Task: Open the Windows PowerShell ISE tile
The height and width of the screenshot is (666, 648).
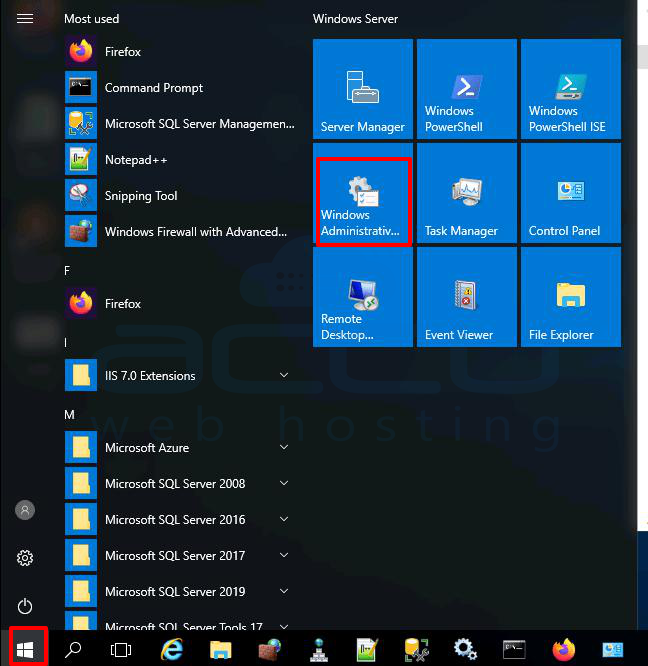Action: coord(571,89)
